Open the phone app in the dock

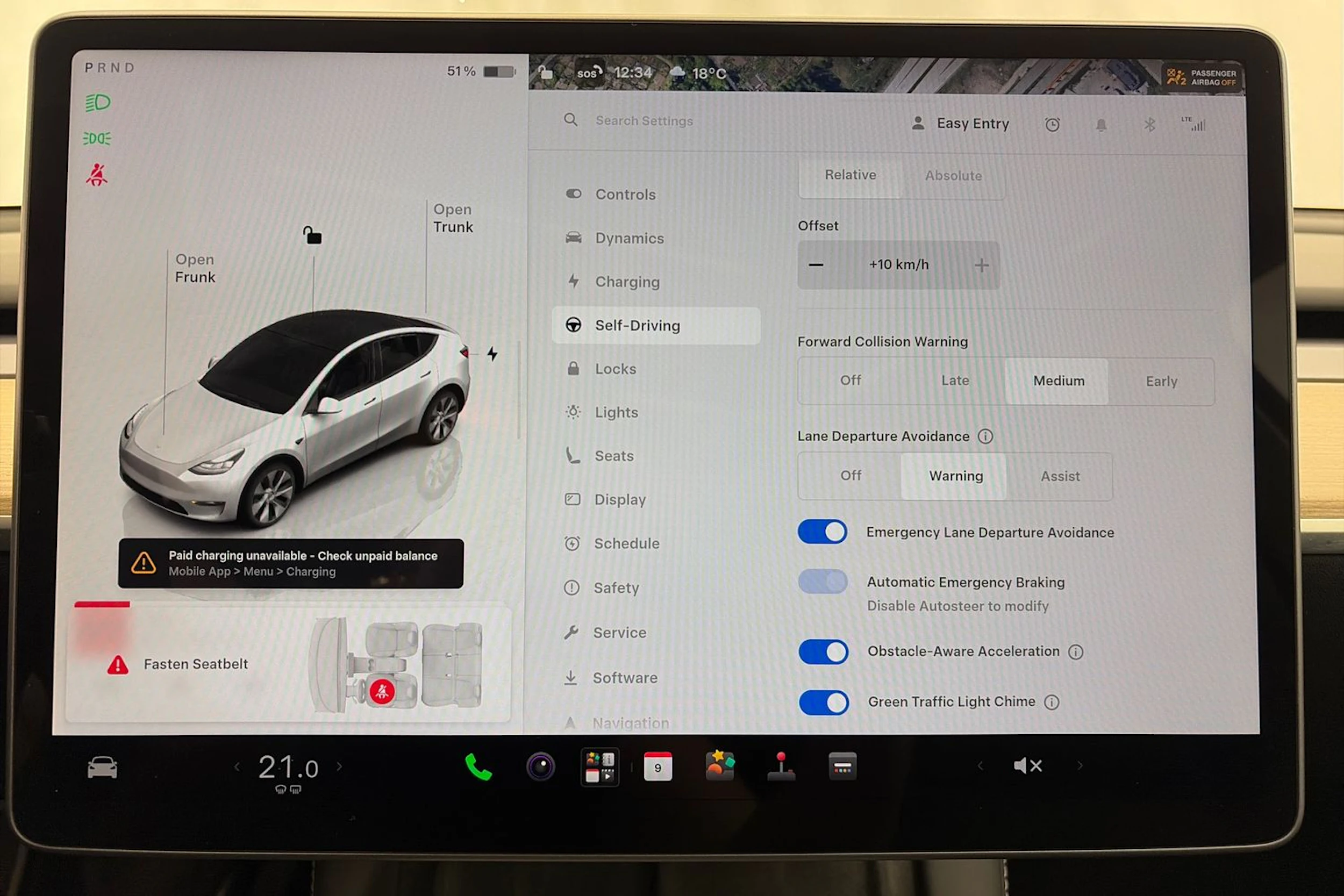pos(478,767)
